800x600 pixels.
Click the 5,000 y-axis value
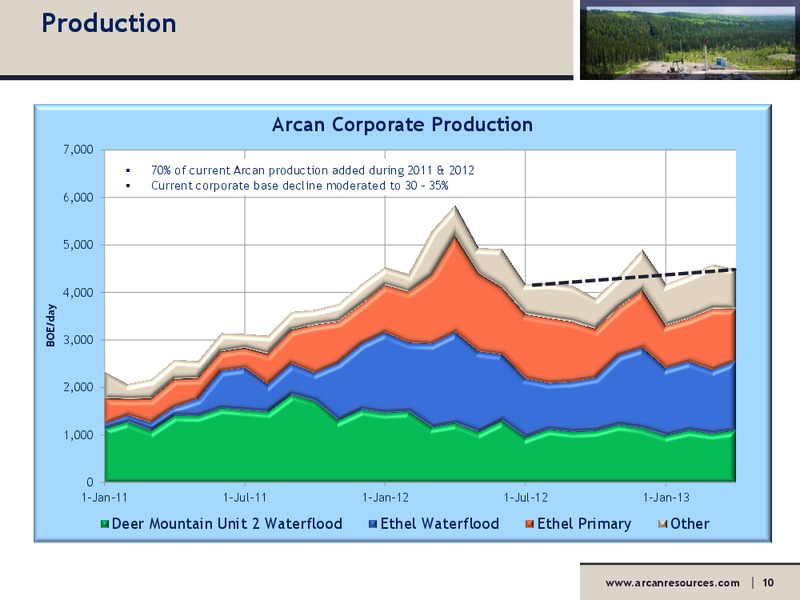(x=79, y=245)
